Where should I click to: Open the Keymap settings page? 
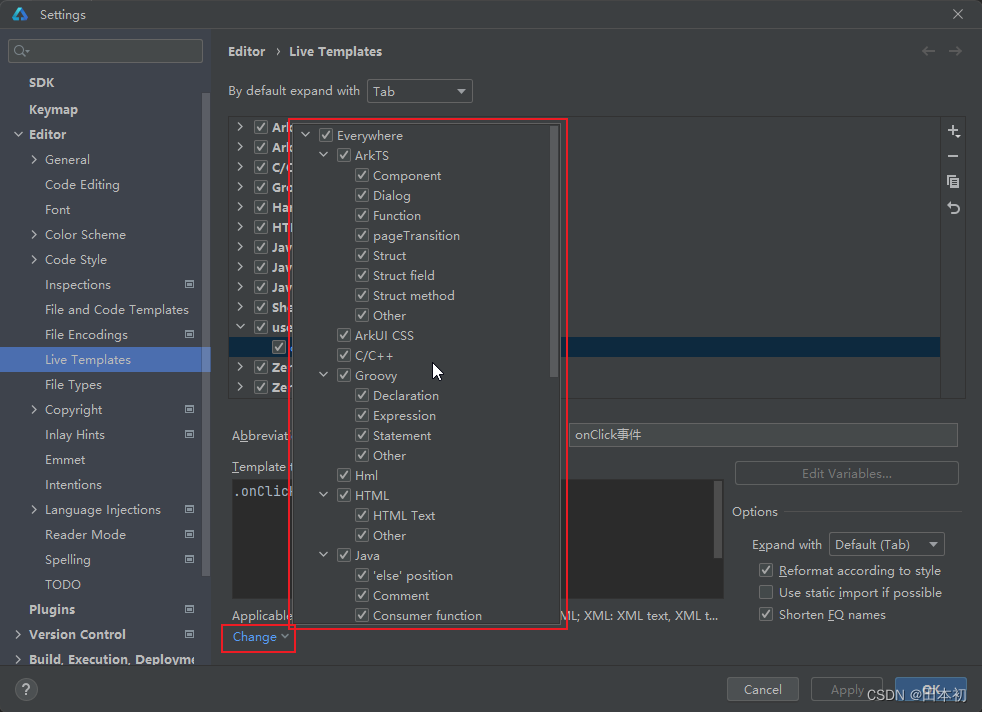coord(53,110)
